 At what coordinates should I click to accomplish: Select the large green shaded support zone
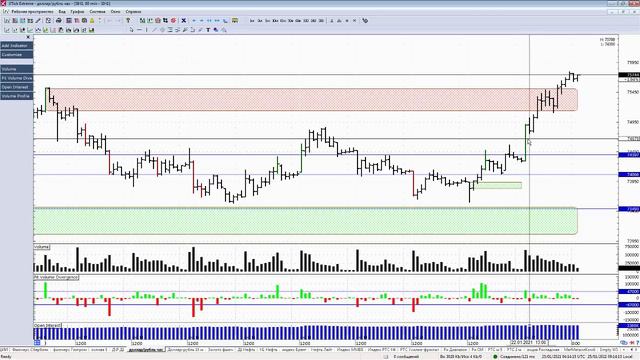click(305, 221)
